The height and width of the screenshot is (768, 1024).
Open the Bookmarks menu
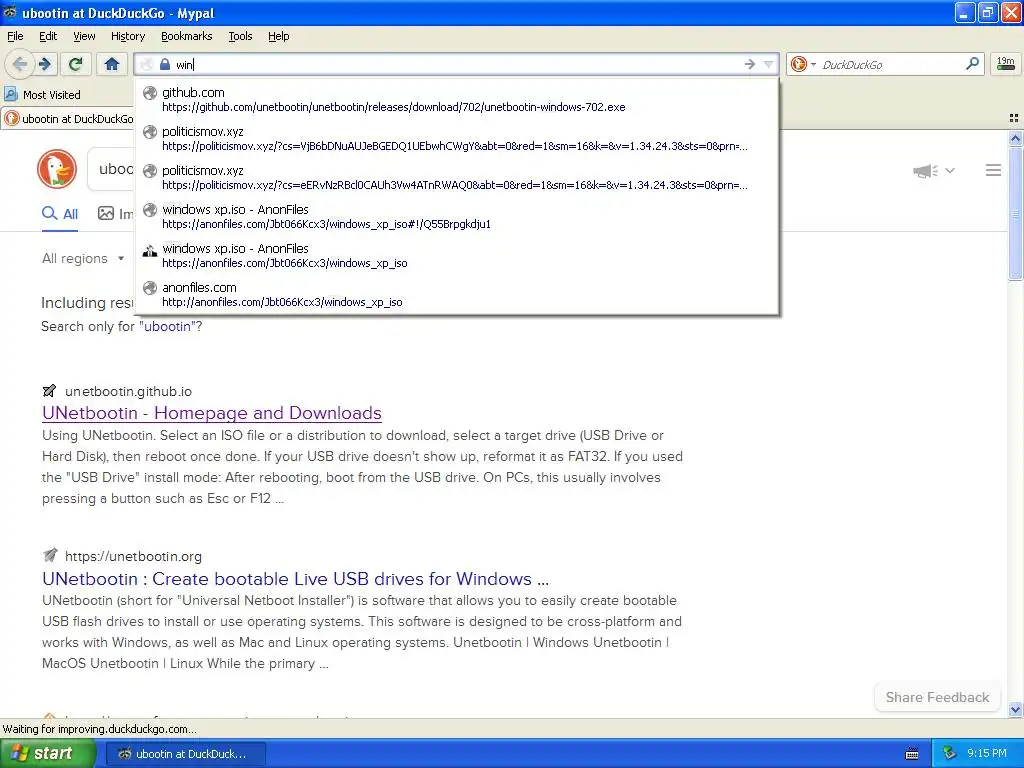186,36
